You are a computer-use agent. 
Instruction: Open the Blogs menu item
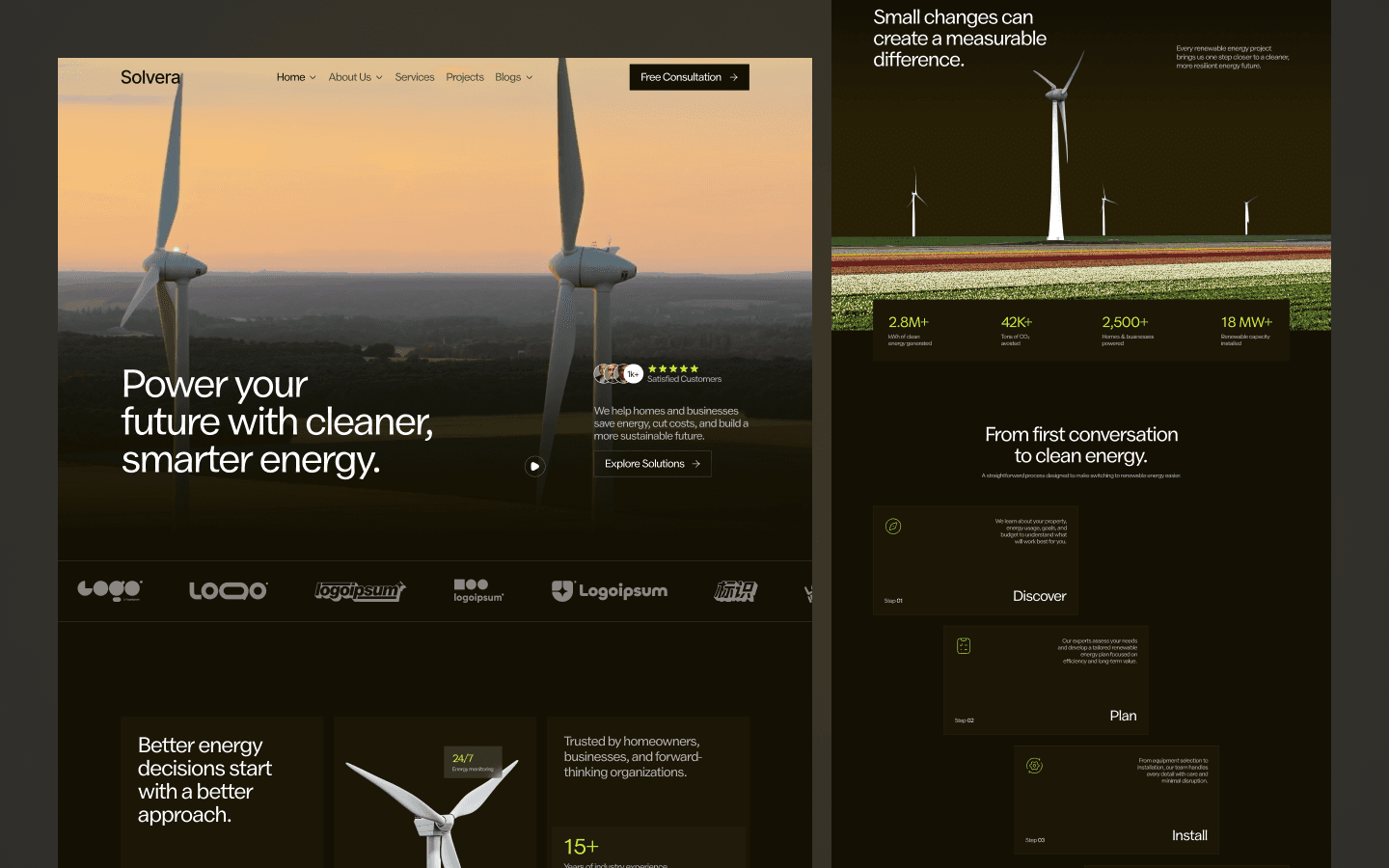coord(507,77)
